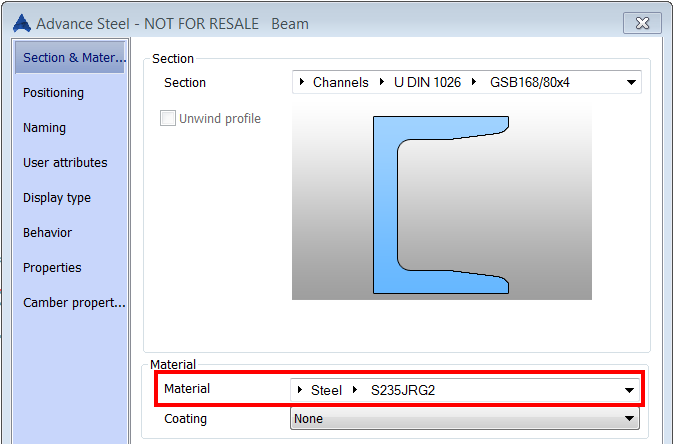
Task: Click the S235JRG2 material text
Action: 403,390
